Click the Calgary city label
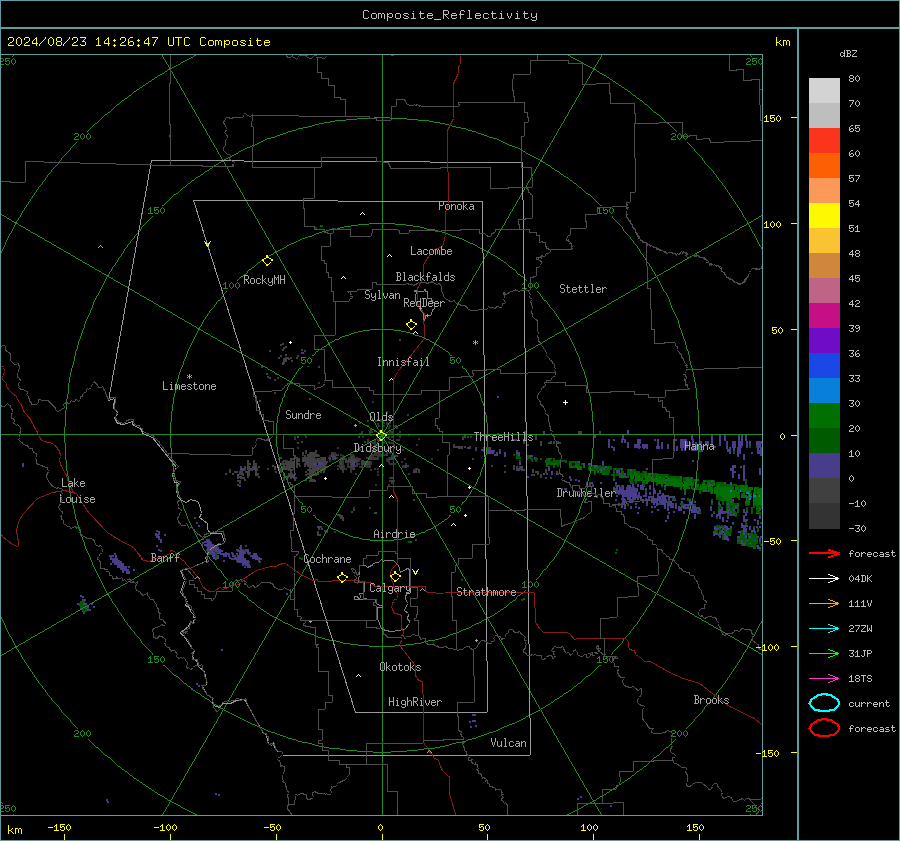 point(390,588)
